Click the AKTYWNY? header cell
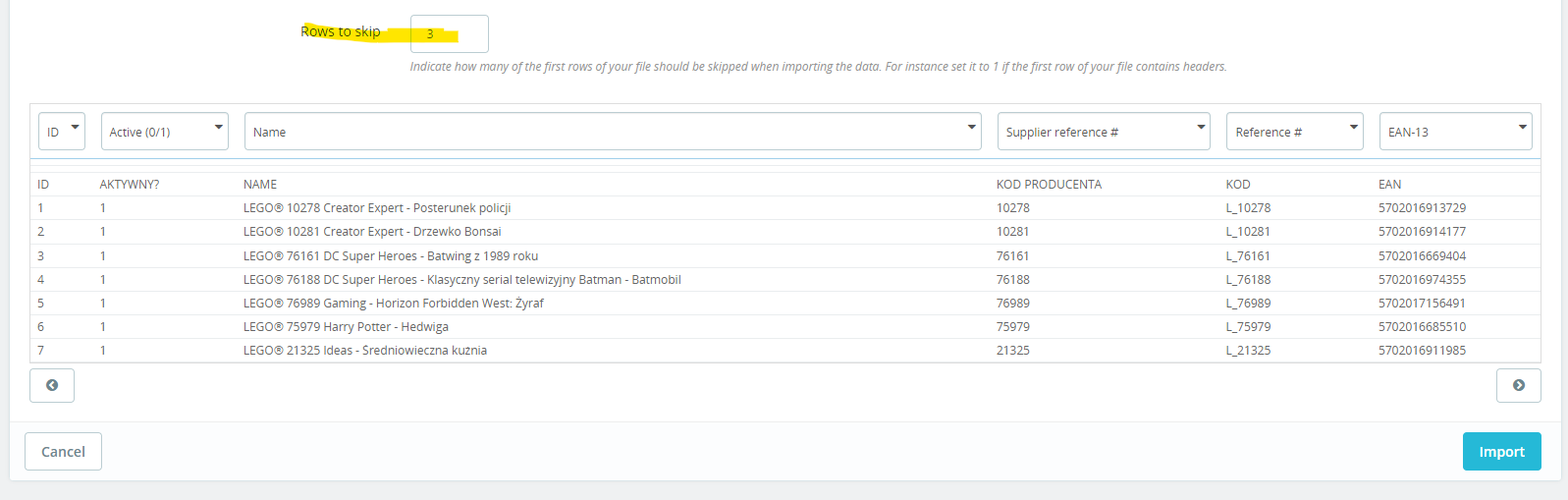This screenshot has height=500, width=1568. pos(130,185)
